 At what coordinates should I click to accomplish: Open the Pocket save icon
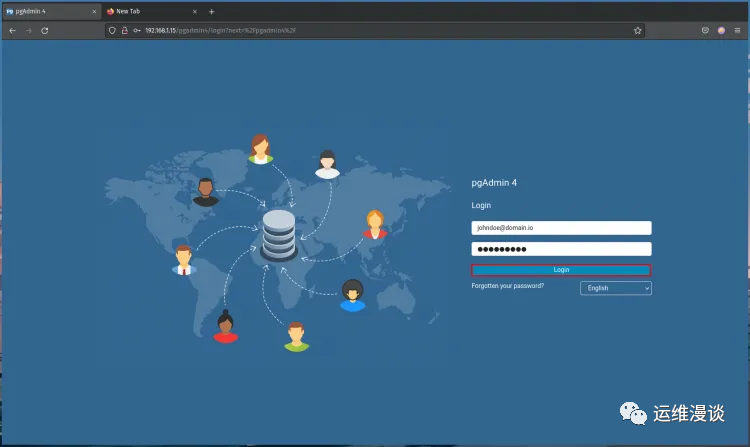(x=705, y=31)
